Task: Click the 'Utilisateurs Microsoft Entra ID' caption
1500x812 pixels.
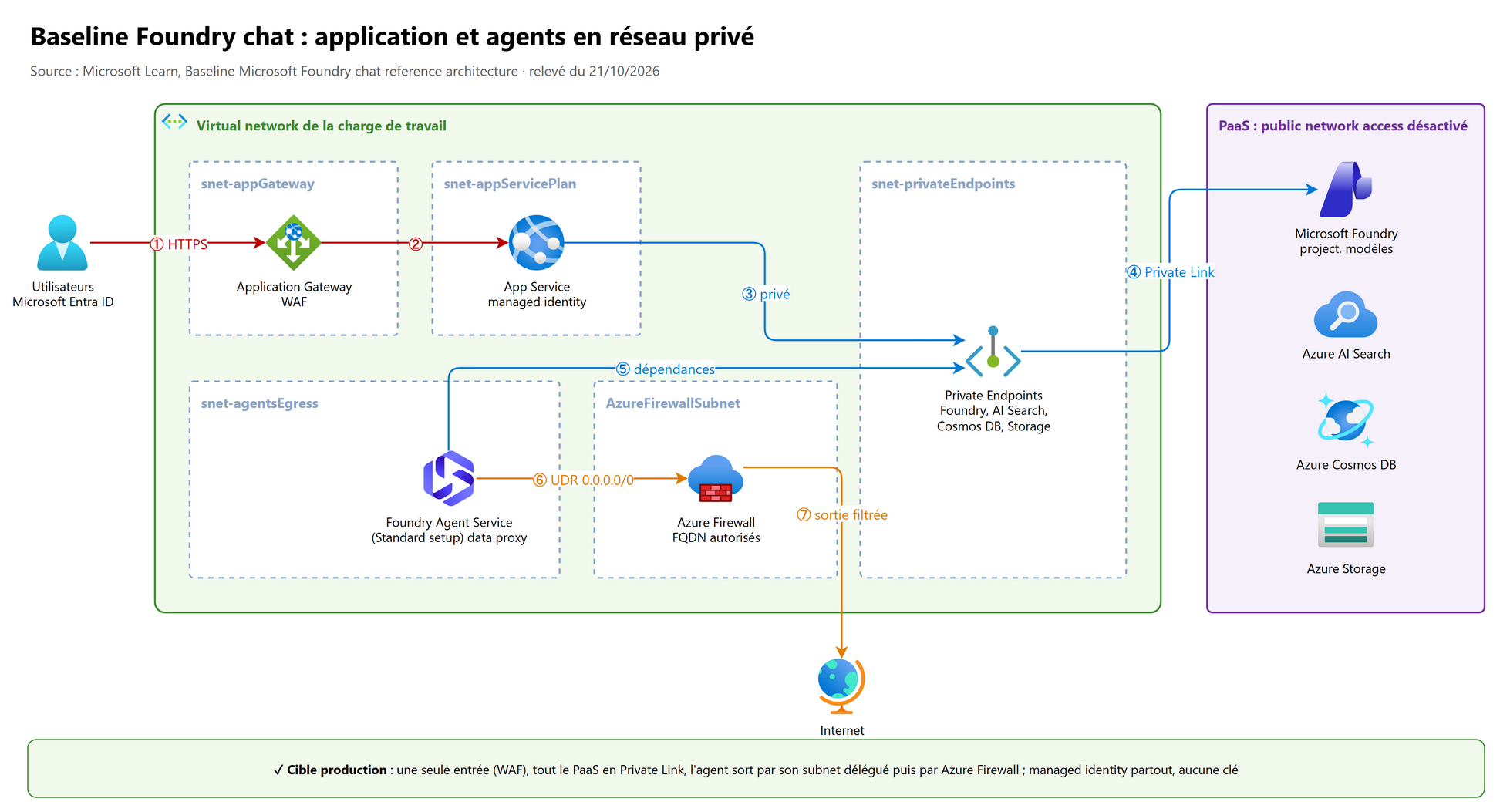Action: click(62, 295)
